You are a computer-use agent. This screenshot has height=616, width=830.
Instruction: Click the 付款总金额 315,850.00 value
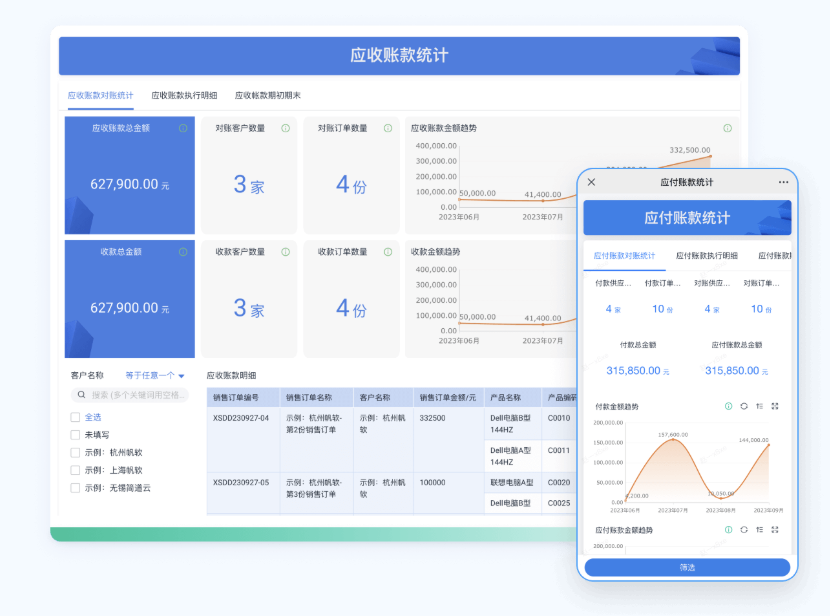[x=637, y=371]
